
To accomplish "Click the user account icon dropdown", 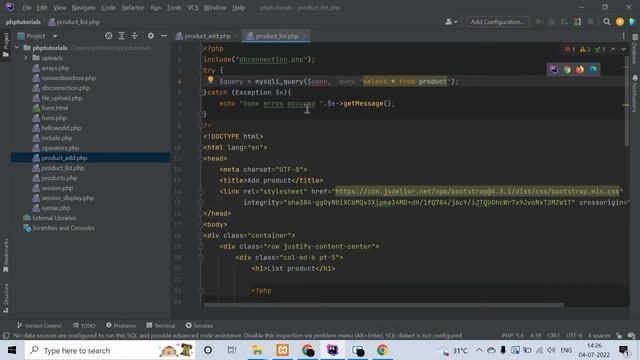I will click(x=451, y=22).
